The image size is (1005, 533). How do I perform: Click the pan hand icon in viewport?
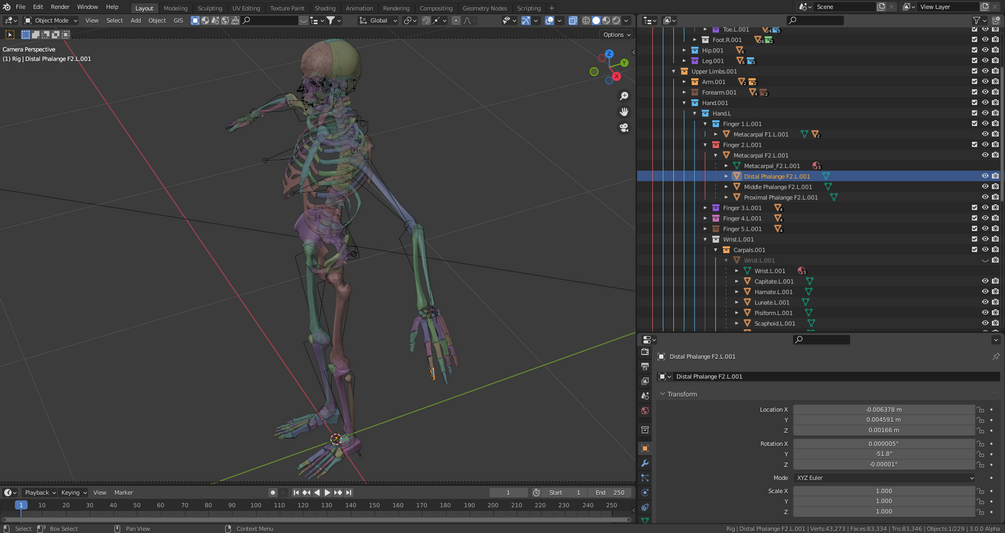point(624,112)
